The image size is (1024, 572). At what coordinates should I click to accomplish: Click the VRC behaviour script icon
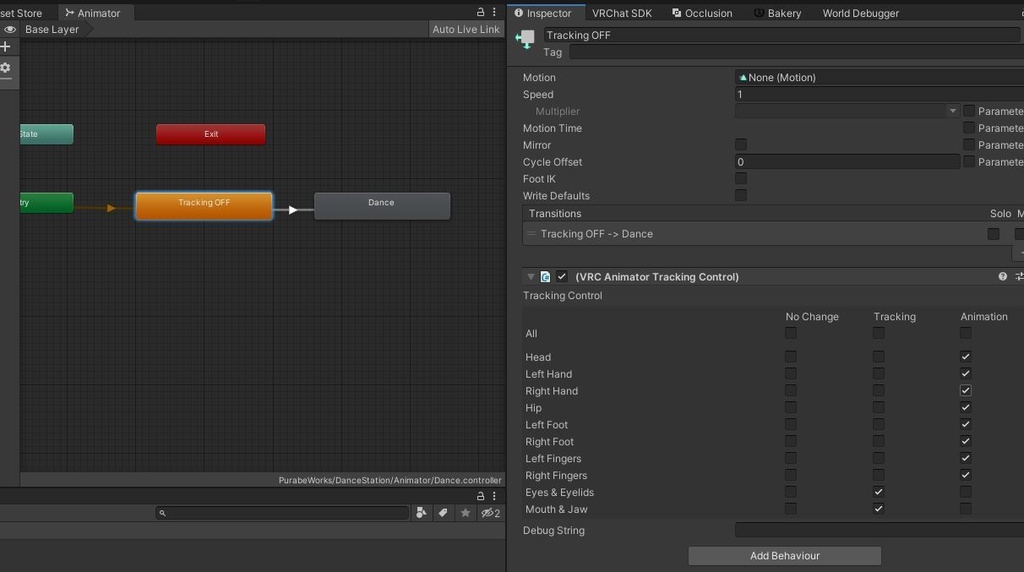(545, 277)
